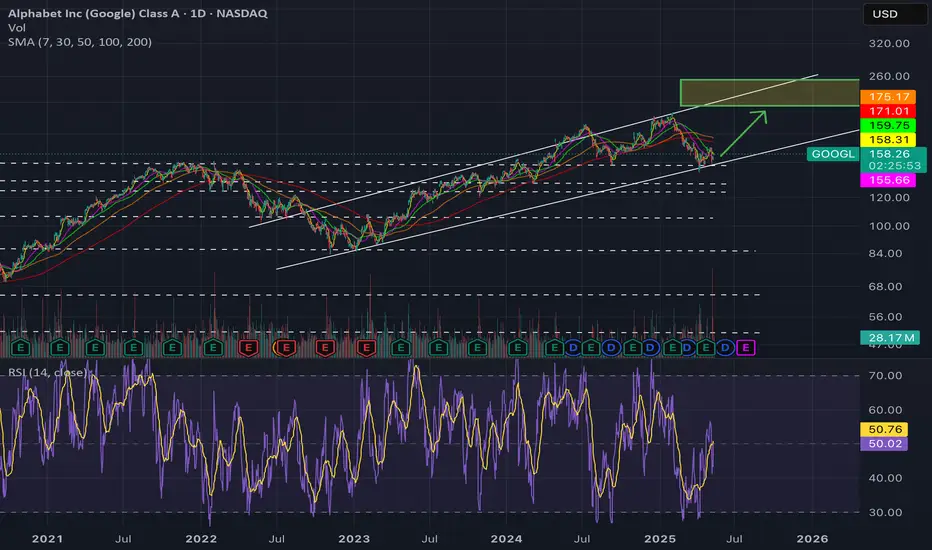The height and width of the screenshot is (550, 932).
Task: Click the 56.00 price axis value
Action: (x=885, y=317)
